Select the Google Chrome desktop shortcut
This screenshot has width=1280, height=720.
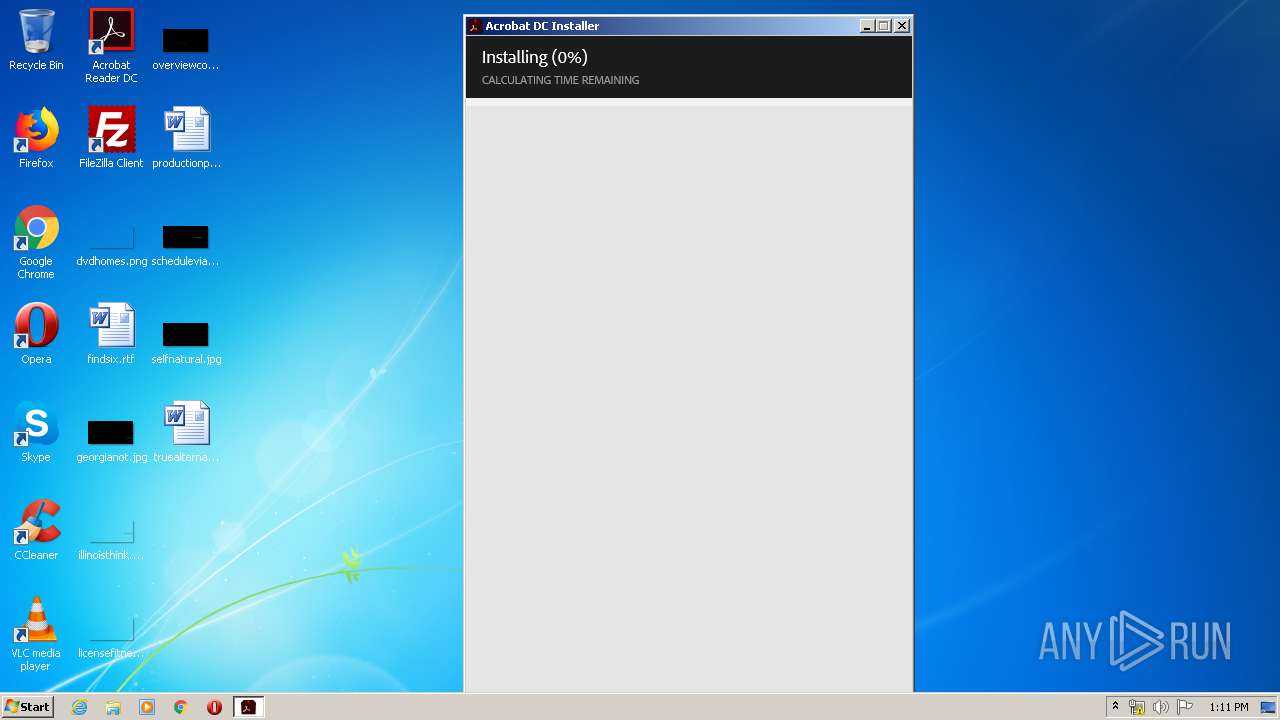coord(36,243)
